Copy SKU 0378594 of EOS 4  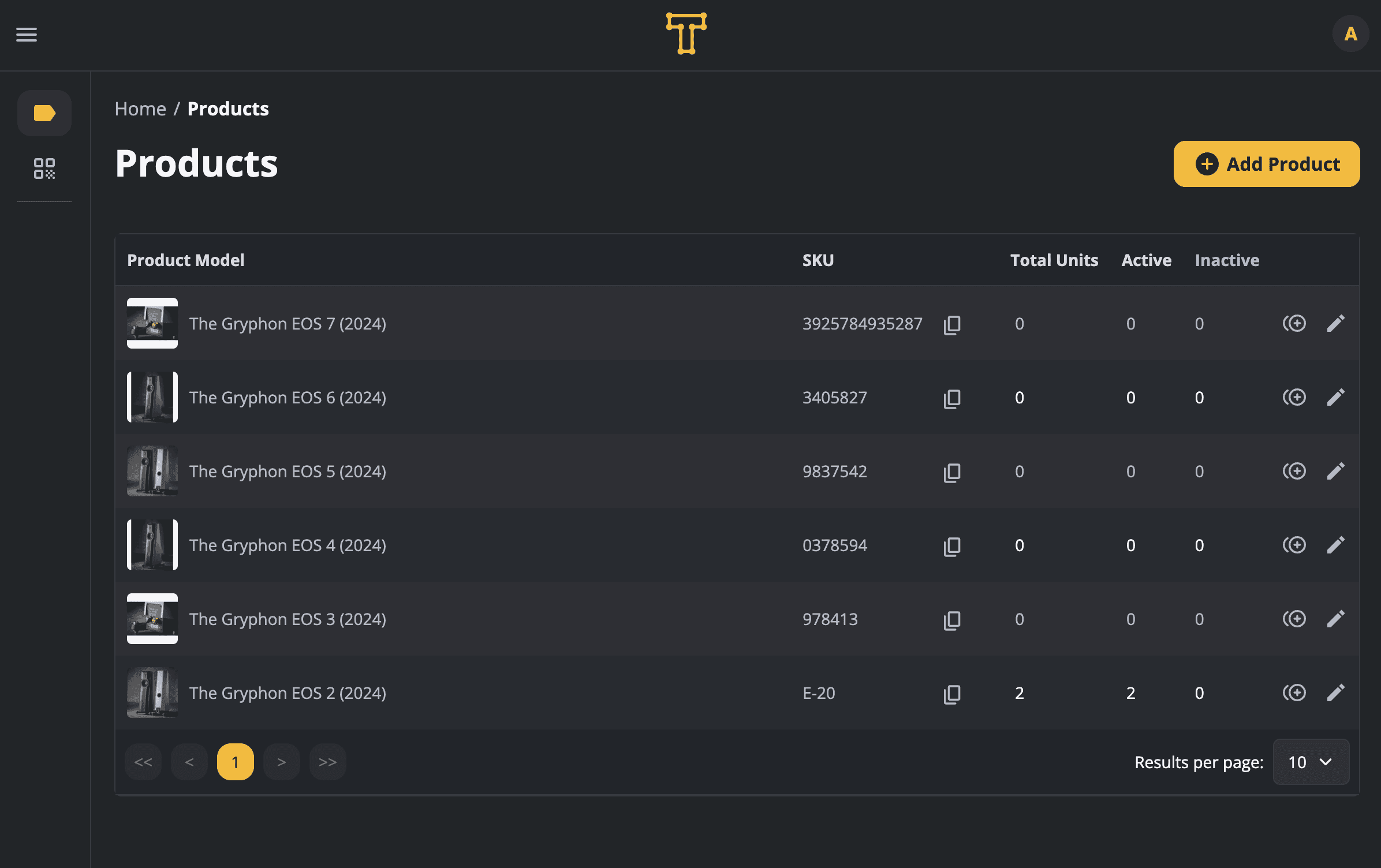[x=952, y=546]
